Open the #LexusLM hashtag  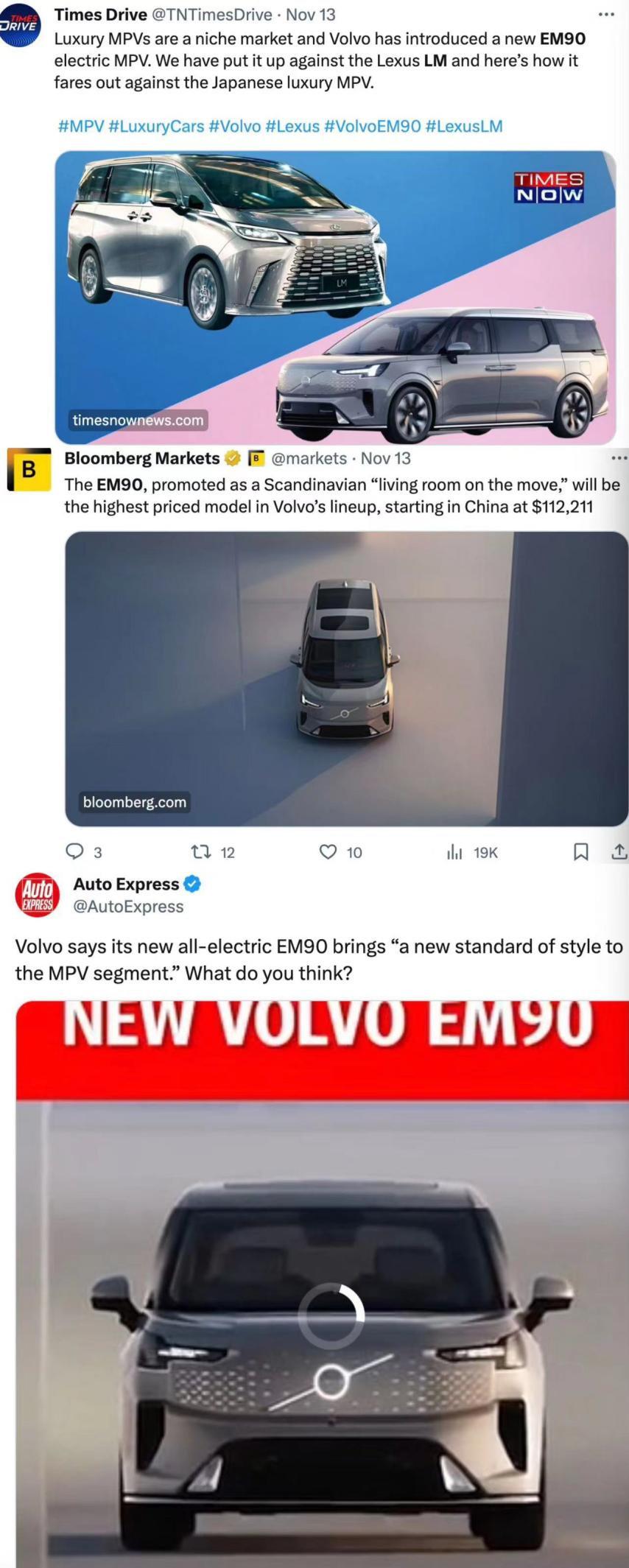[x=464, y=126]
